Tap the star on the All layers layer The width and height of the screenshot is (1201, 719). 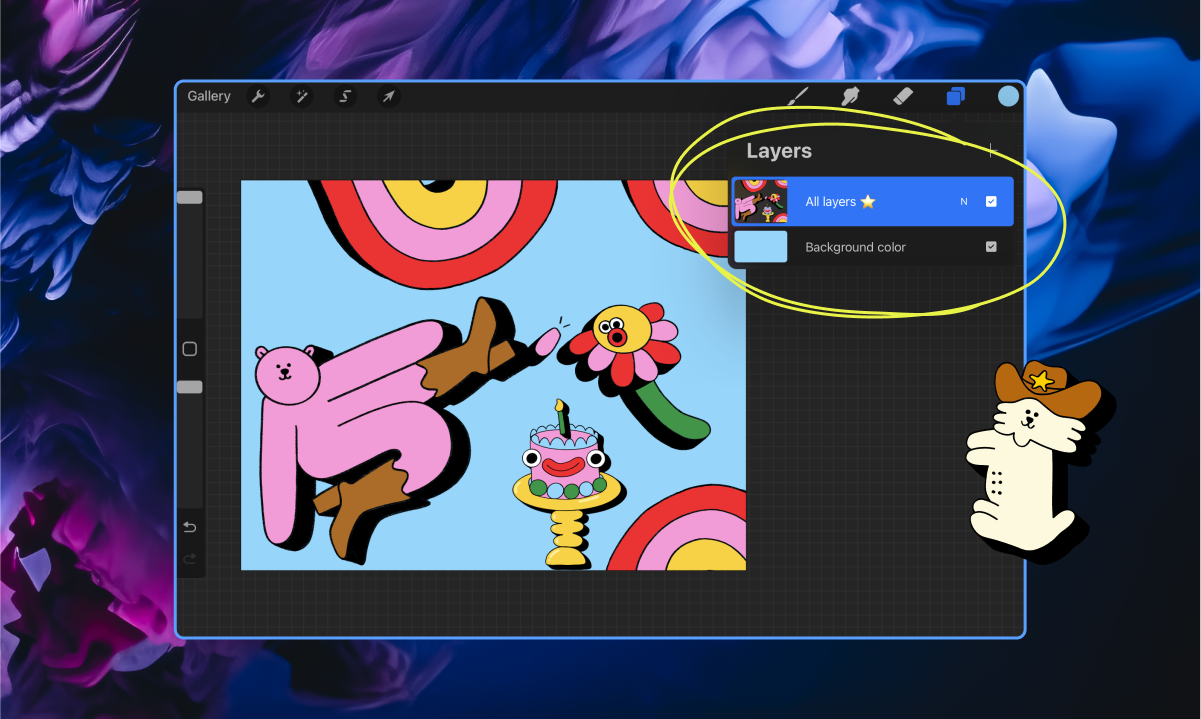point(866,201)
